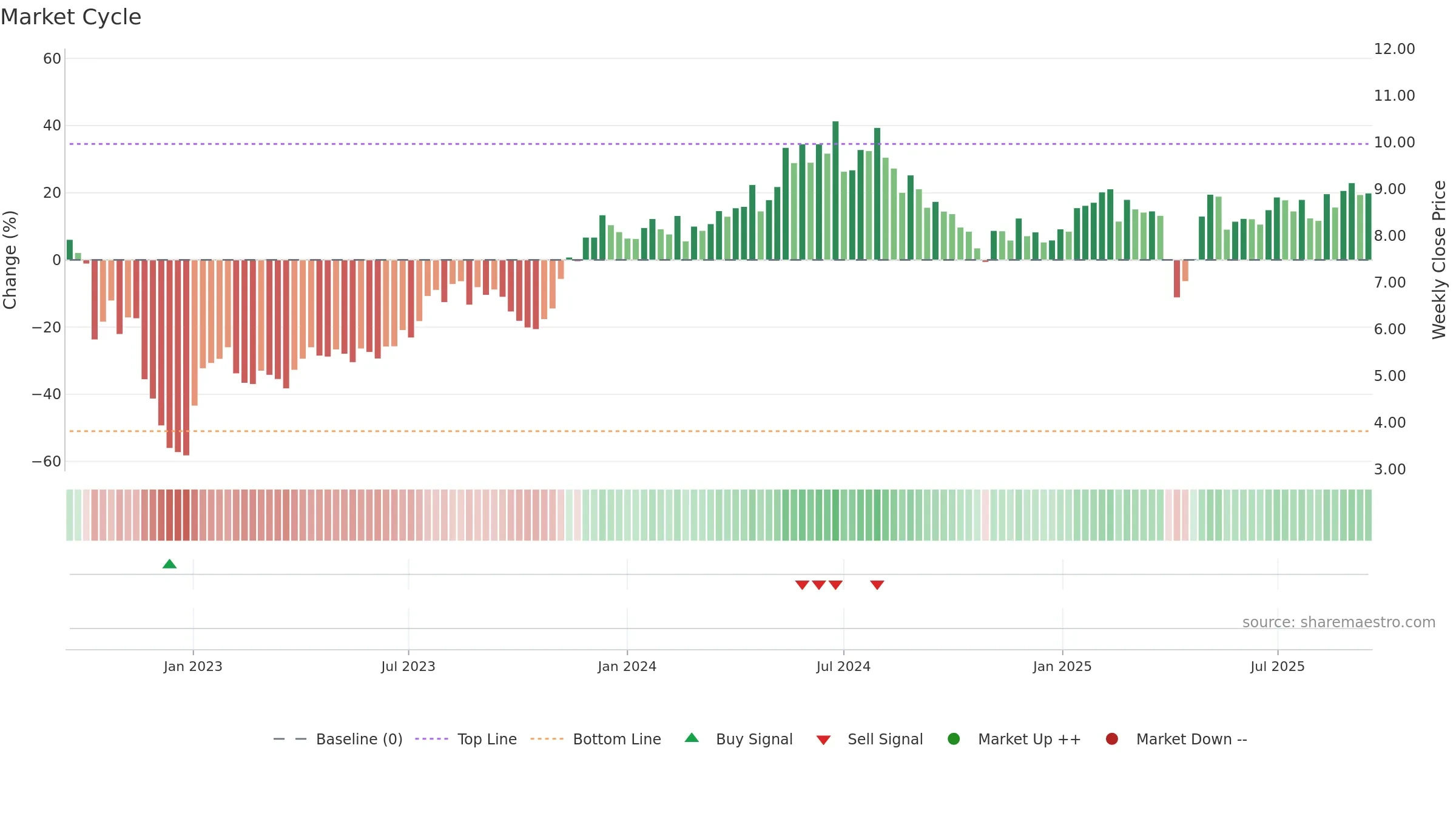
Task: Toggle the Bottom Line legend entry
Action: tap(596, 739)
